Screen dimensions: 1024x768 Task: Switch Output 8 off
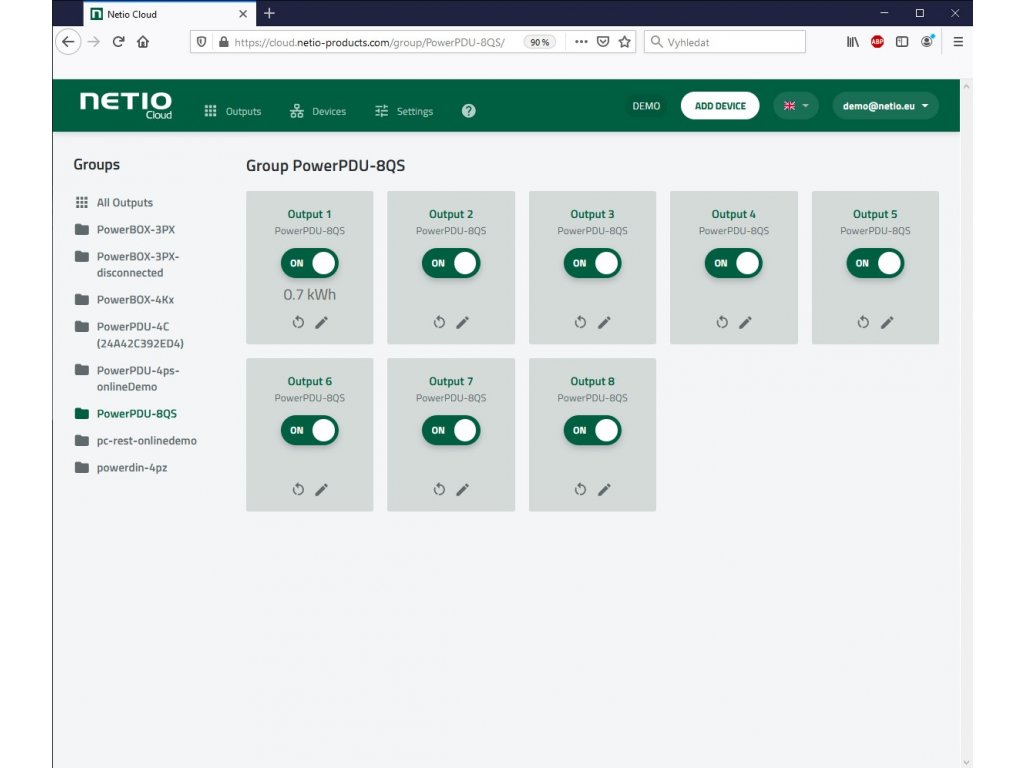tap(592, 430)
